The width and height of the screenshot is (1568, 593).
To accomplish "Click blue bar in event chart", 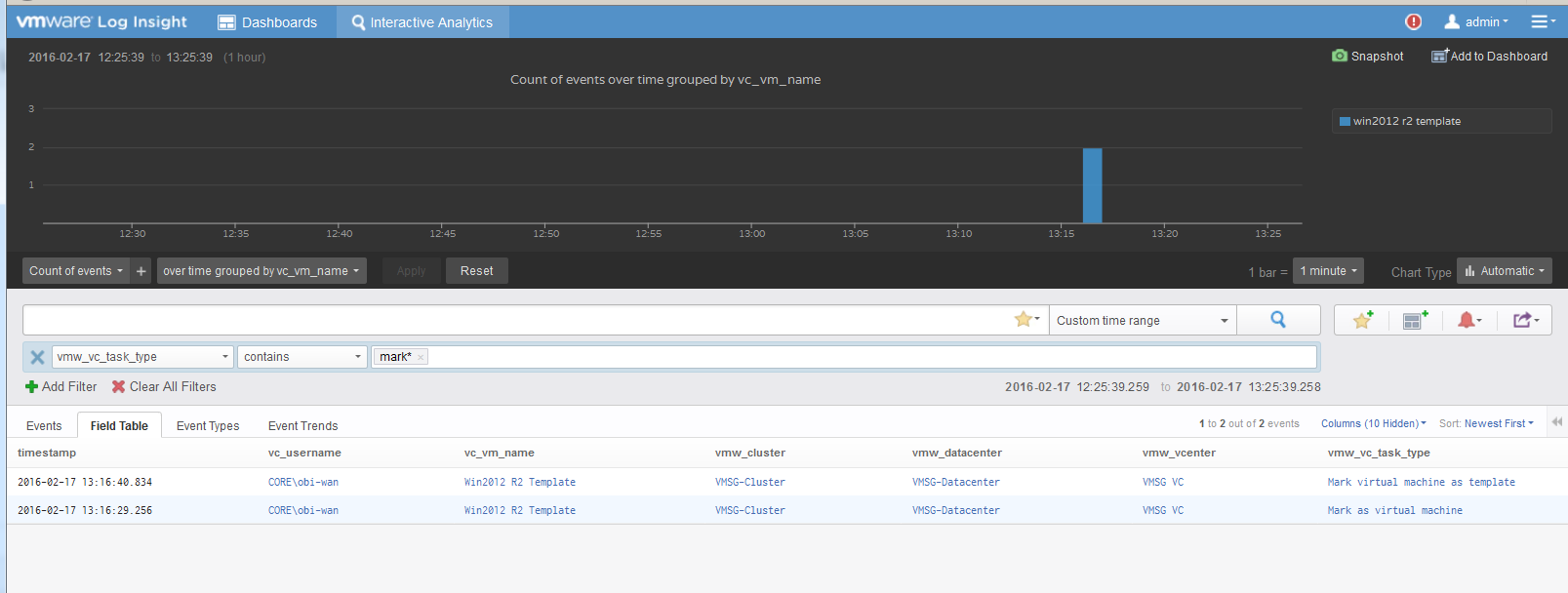I will tap(1092, 185).
